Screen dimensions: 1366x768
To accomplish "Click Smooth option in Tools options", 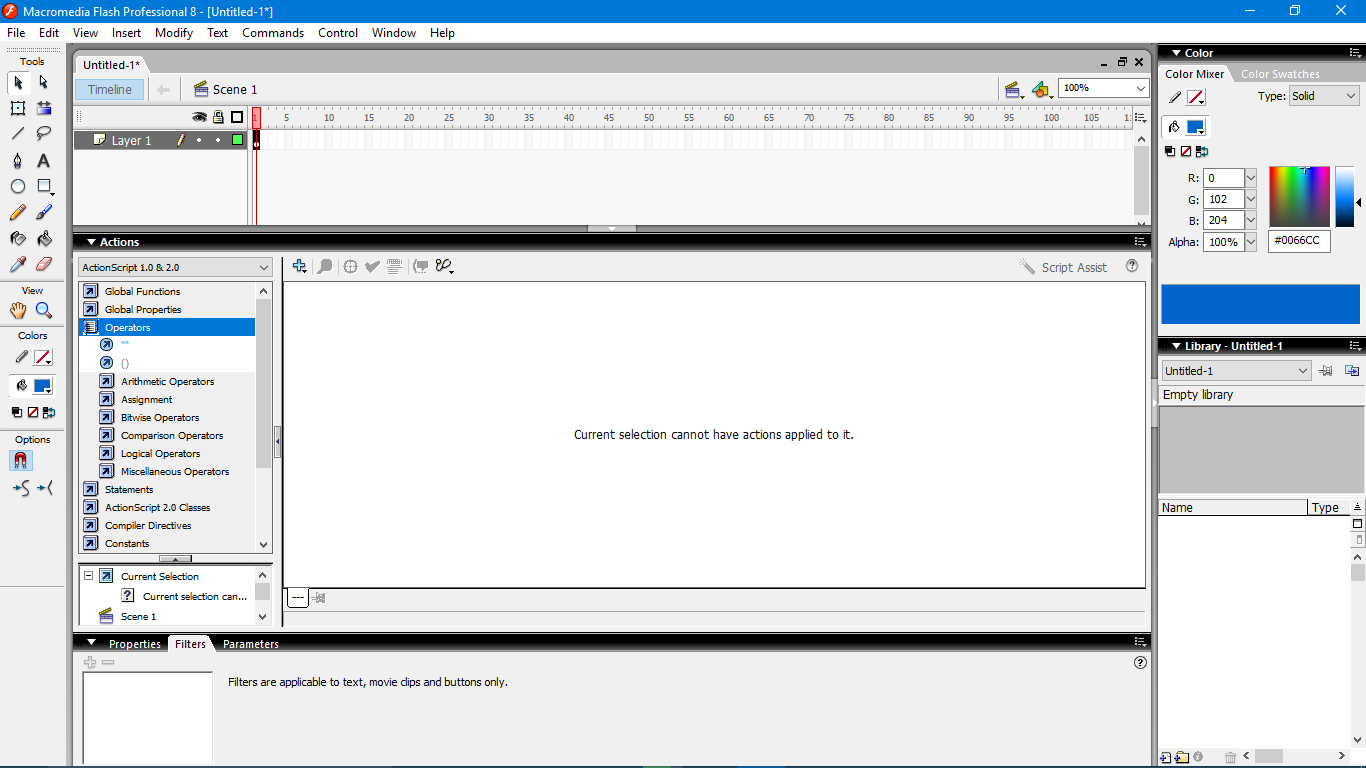I will coord(20,488).
